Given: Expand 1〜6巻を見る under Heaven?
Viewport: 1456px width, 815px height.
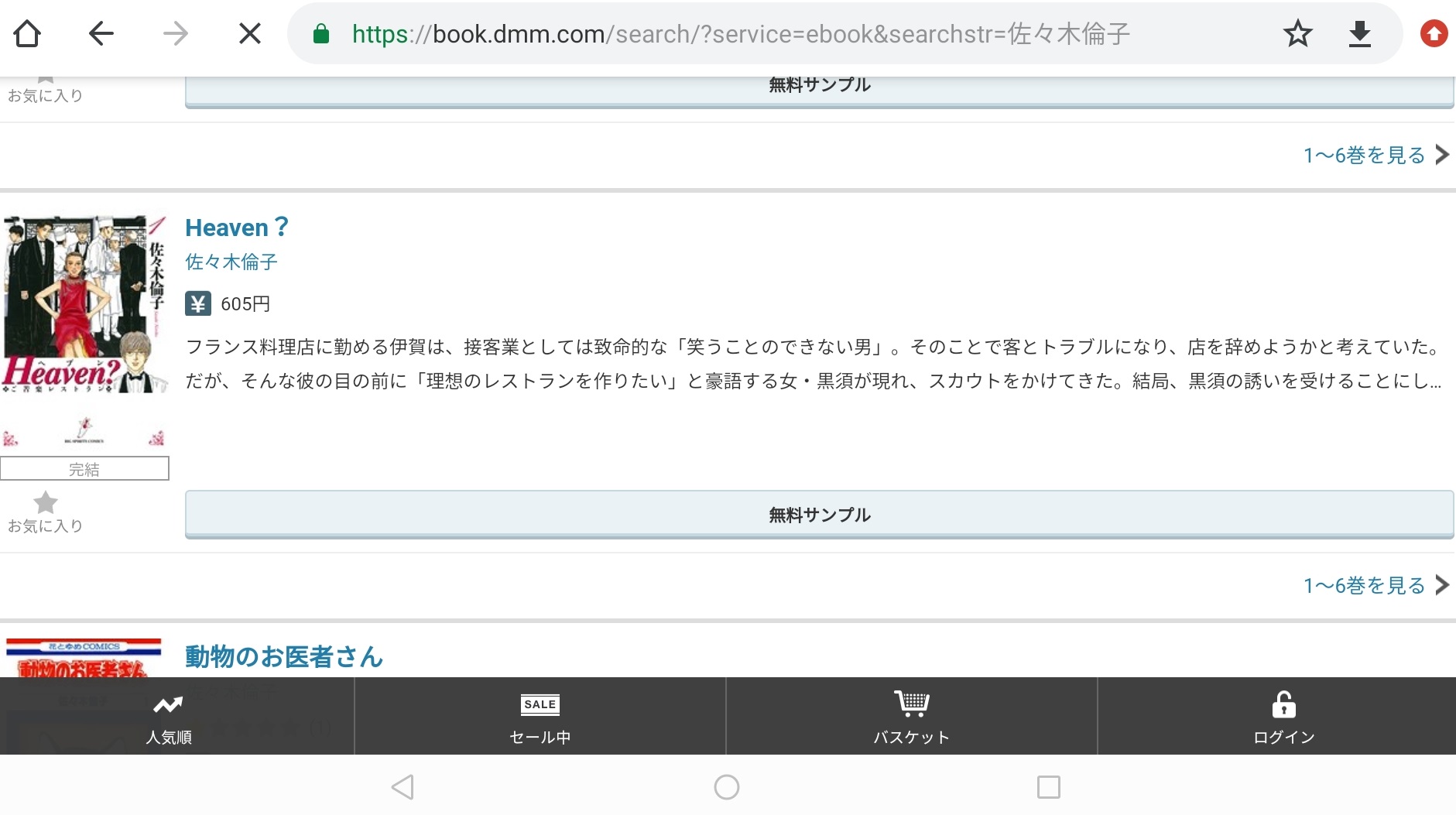Looking at the screenshot, I should (x=1375, y=585).
